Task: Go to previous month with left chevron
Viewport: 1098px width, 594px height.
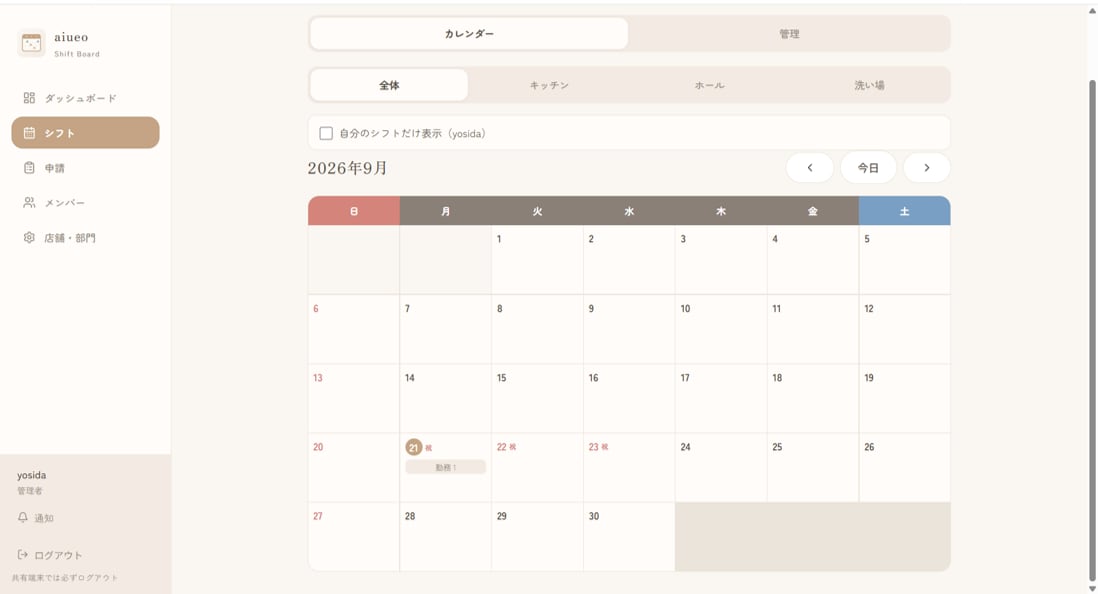Action: click(x=809, y=167)
